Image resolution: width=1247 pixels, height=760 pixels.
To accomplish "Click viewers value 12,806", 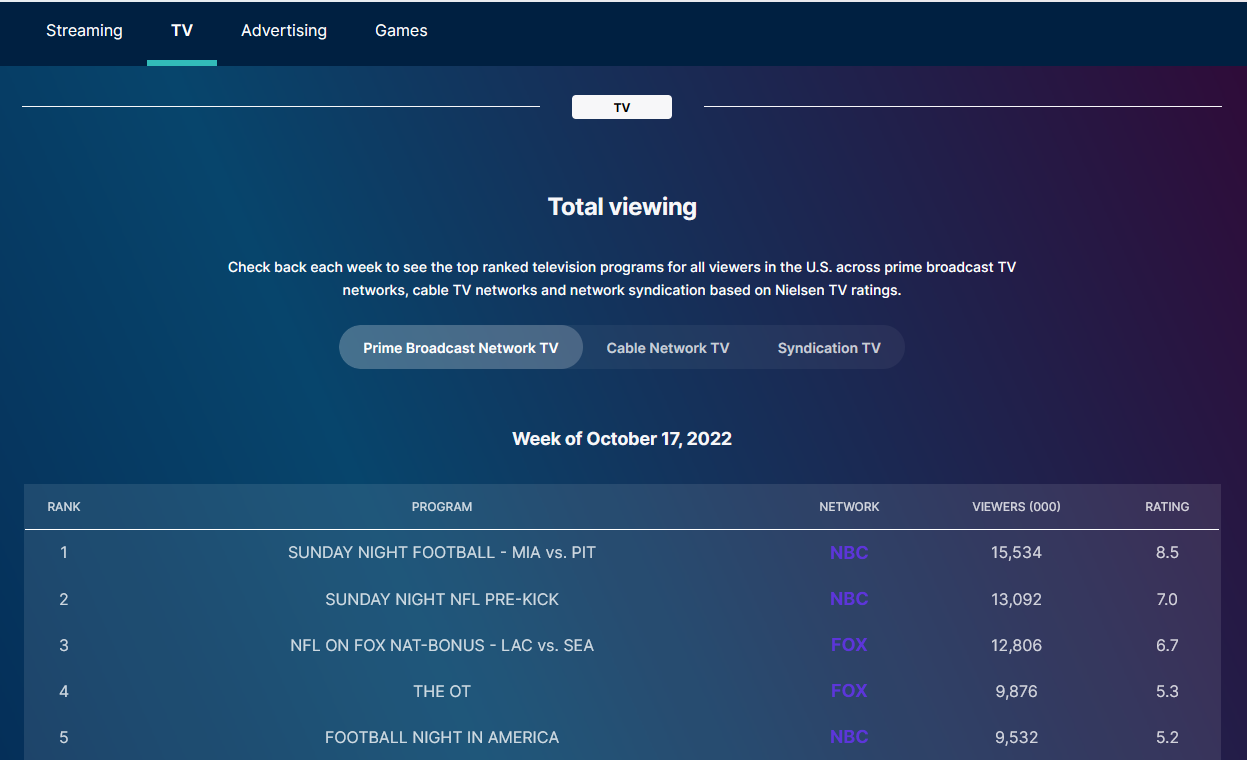I will point(1016,645).
